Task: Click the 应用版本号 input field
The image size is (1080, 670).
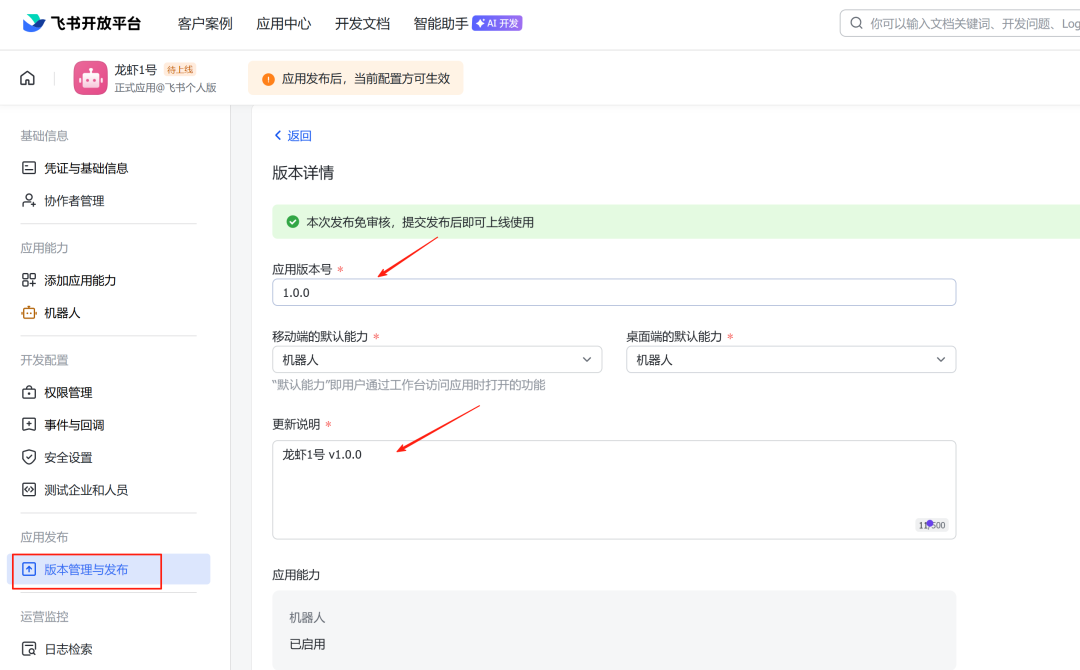Action: (613, 293)
